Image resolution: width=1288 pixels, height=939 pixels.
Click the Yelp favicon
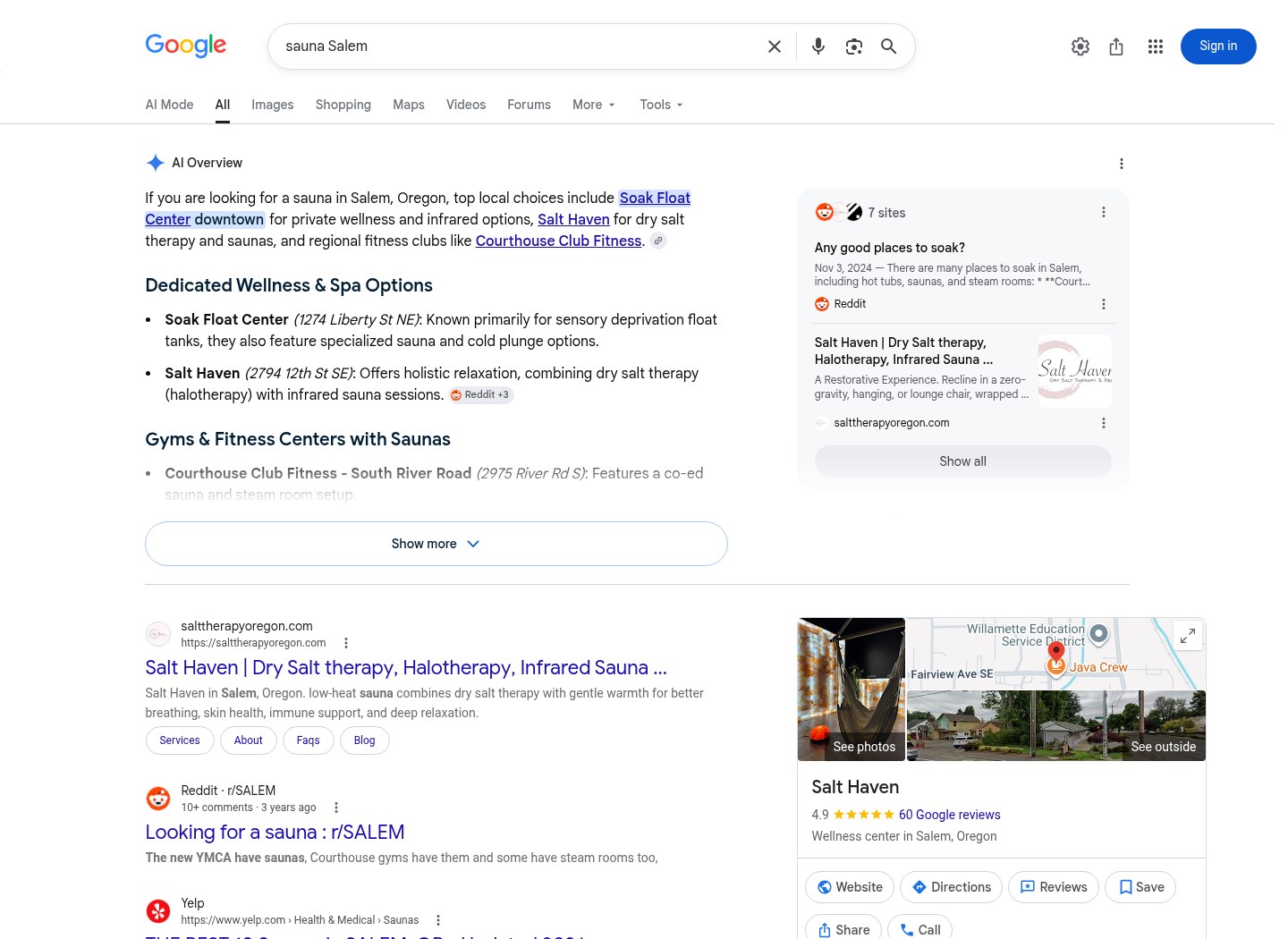click(x=158, y=911)
